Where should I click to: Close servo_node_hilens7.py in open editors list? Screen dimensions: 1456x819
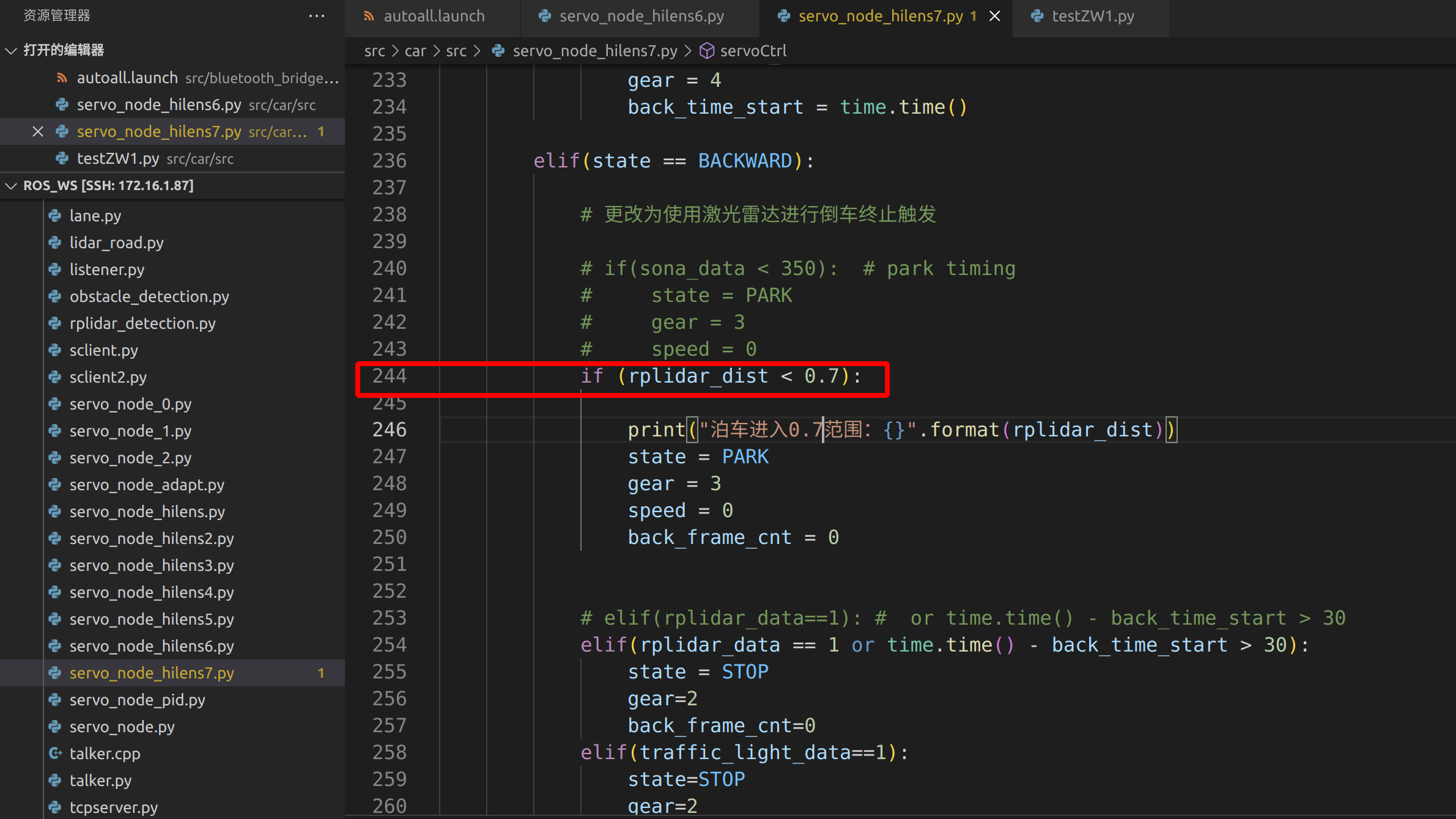pos(38,131)
